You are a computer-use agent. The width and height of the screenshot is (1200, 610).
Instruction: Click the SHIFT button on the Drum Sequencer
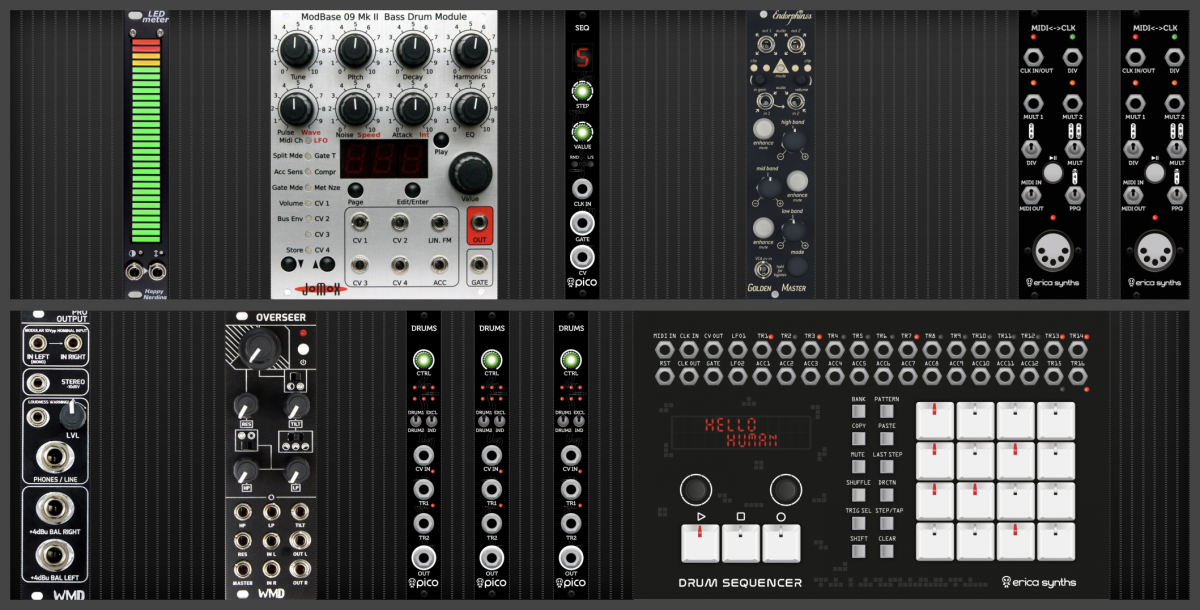(x=859, y=552)
